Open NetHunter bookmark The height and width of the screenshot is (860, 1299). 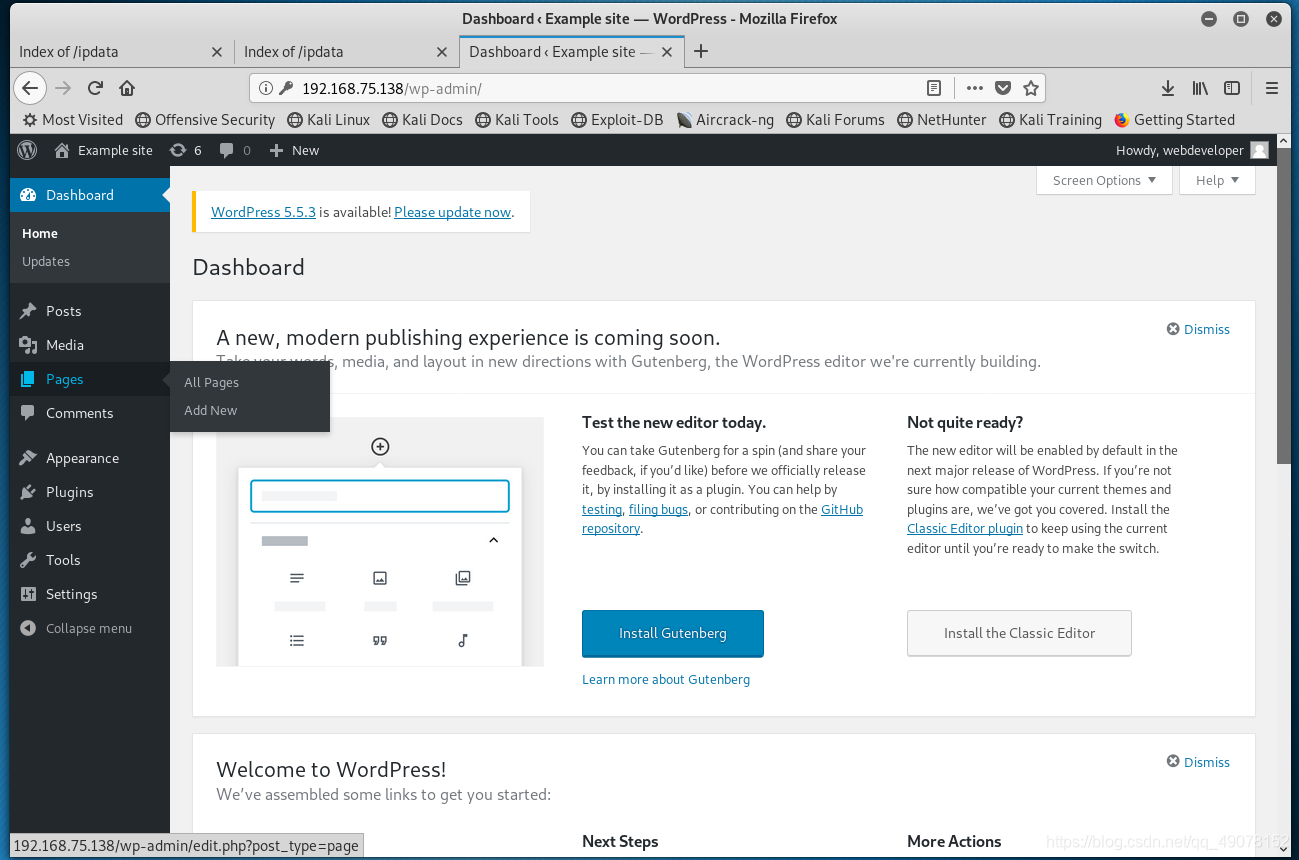(942, 119)
